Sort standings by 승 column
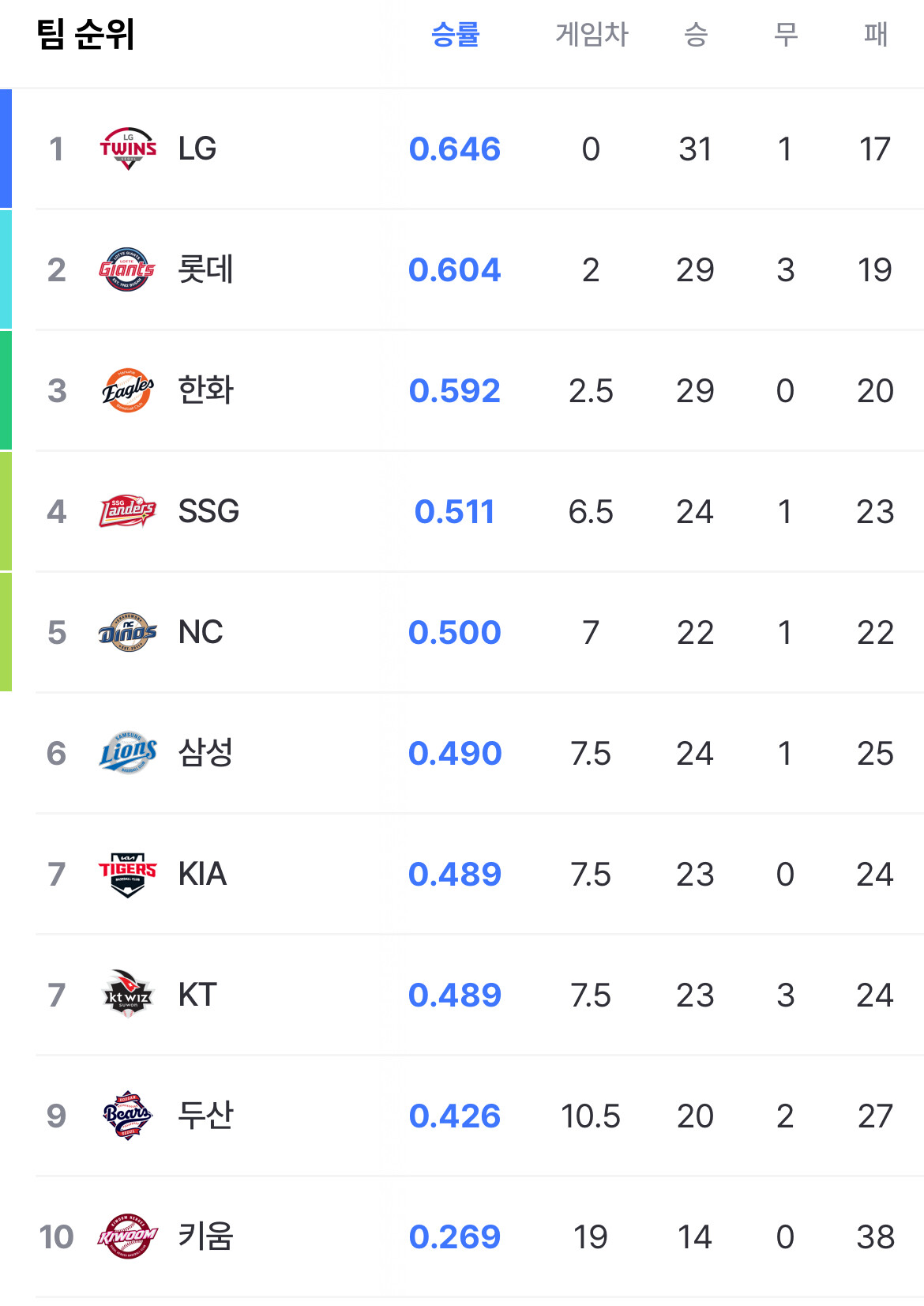 (x=696, y=35)
